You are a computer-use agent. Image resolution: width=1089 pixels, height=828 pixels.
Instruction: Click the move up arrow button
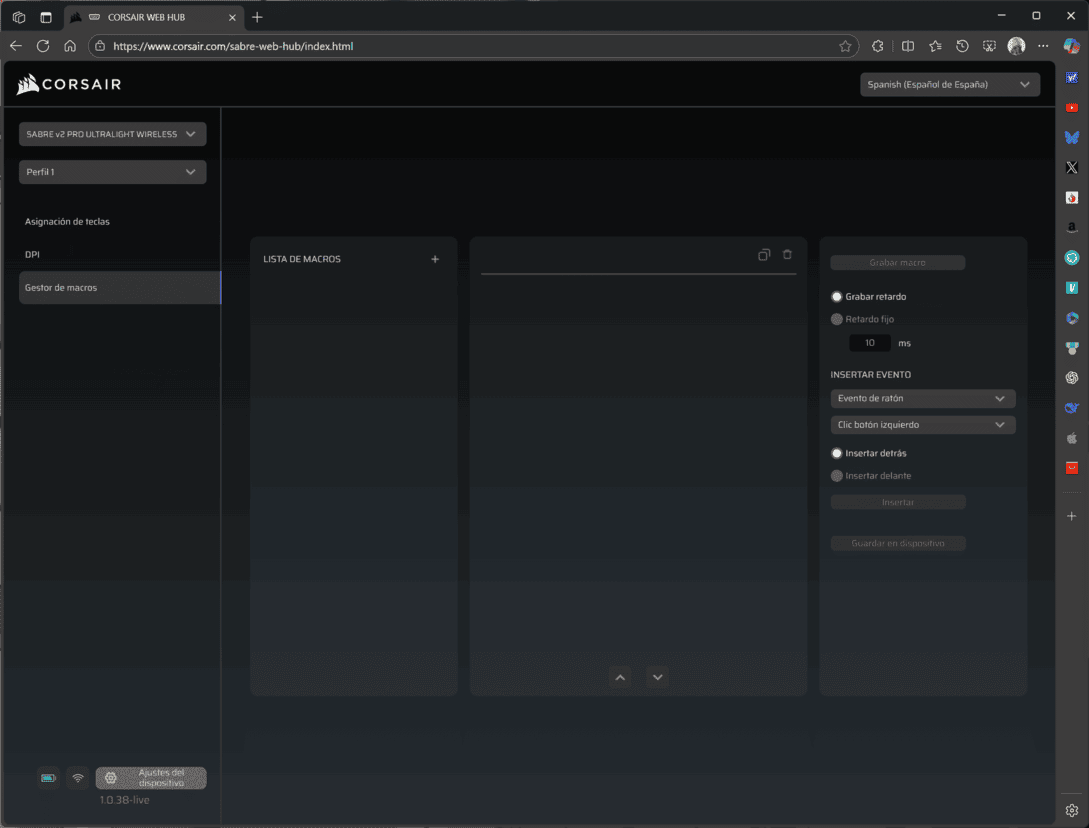pyautogui.click(x=620, y=677)
